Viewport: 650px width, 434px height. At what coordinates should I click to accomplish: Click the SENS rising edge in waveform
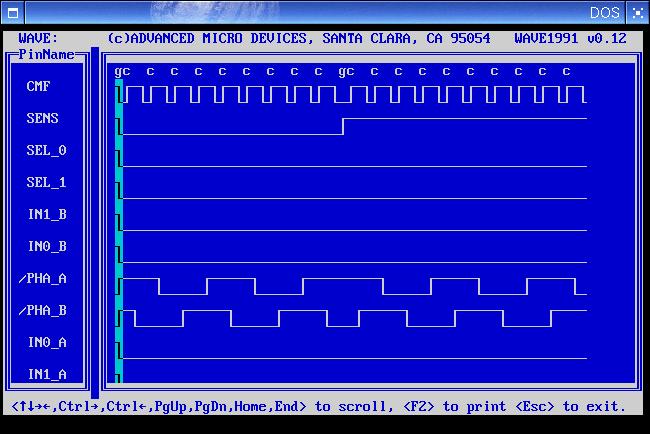[x=343, y=126]
